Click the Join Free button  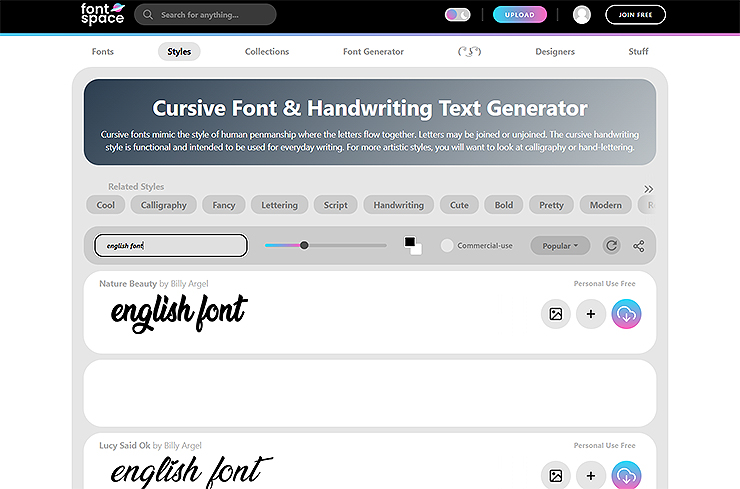635,15
